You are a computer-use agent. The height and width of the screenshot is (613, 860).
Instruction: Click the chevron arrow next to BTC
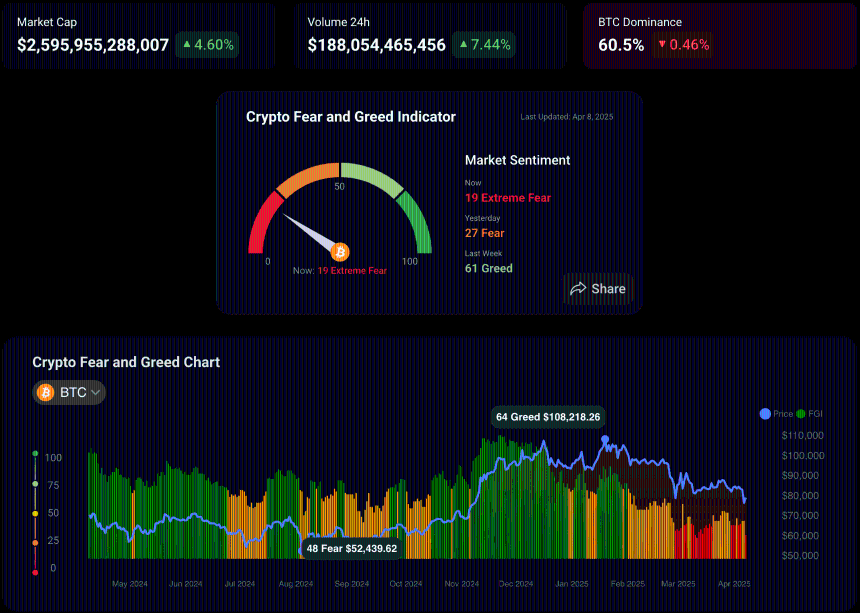tap(96, 393)
